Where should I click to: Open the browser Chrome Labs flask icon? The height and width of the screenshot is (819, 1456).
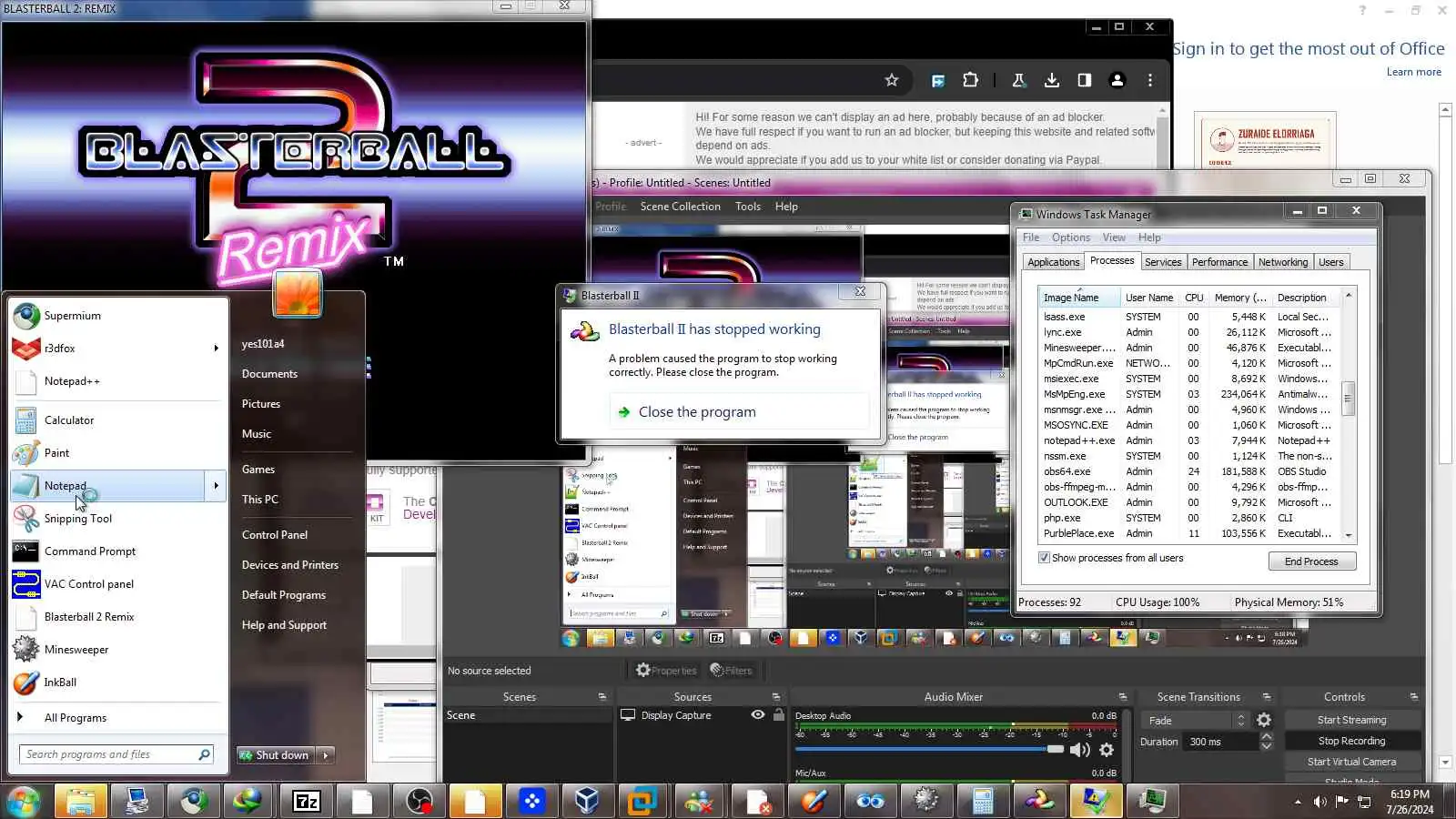(x=1019, y=80)
